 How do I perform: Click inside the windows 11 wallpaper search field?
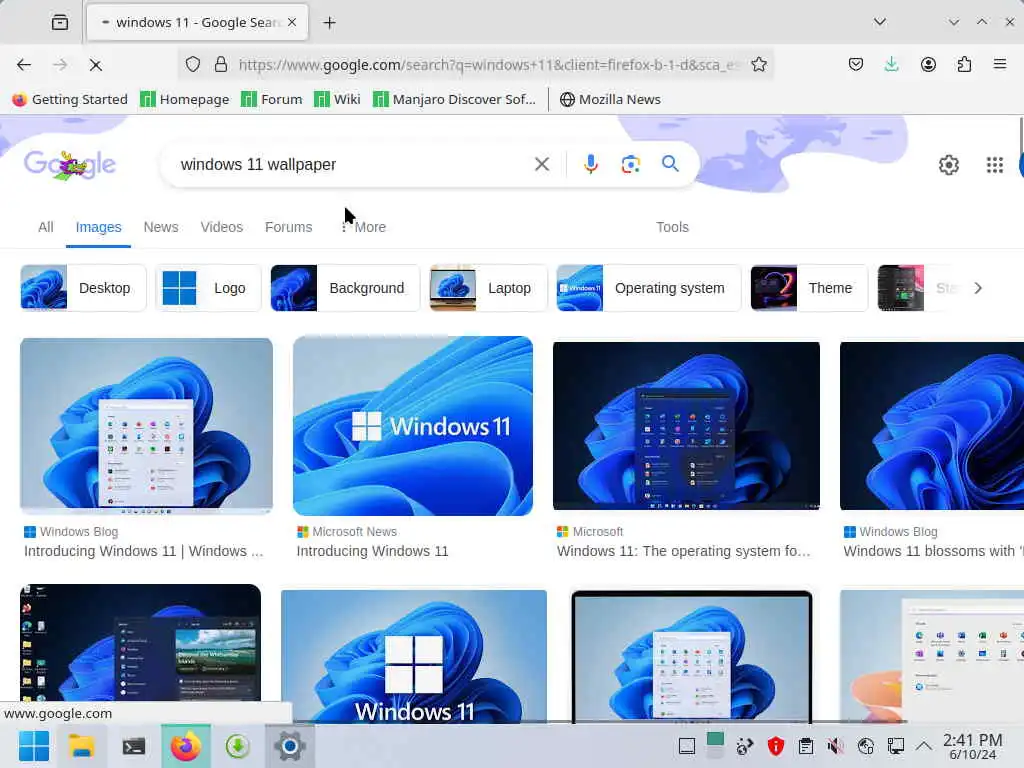click(x=353, y=164)
